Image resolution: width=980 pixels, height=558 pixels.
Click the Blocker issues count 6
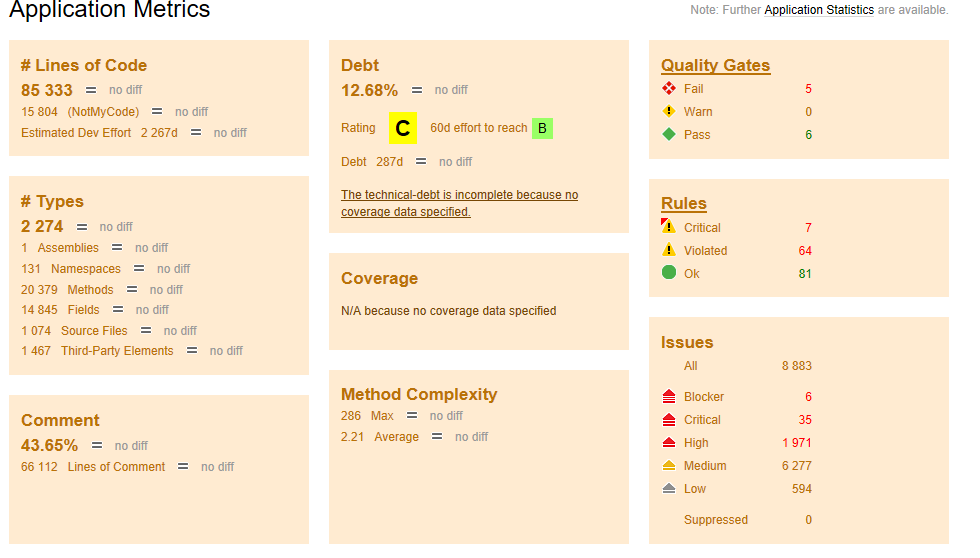808,397
